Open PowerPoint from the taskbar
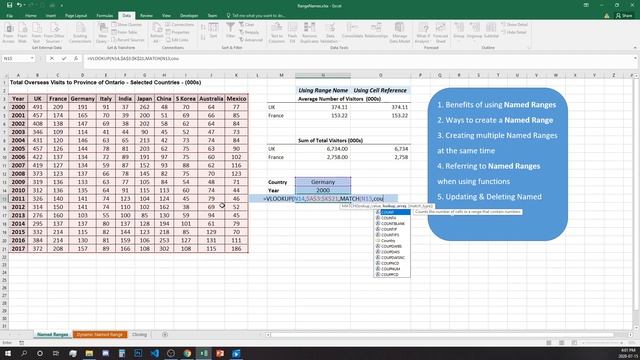Image resolution: width=640 pixels, height=360 pixels. coord(220,353)
